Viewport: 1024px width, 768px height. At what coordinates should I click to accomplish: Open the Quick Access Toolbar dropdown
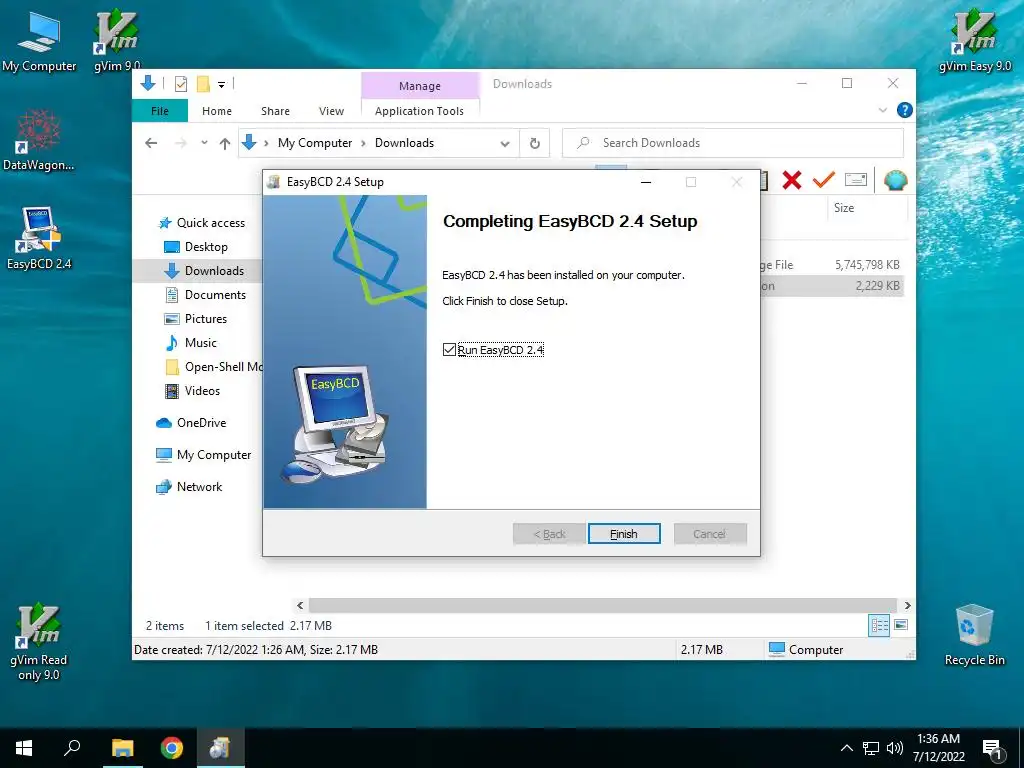point(221,84)
